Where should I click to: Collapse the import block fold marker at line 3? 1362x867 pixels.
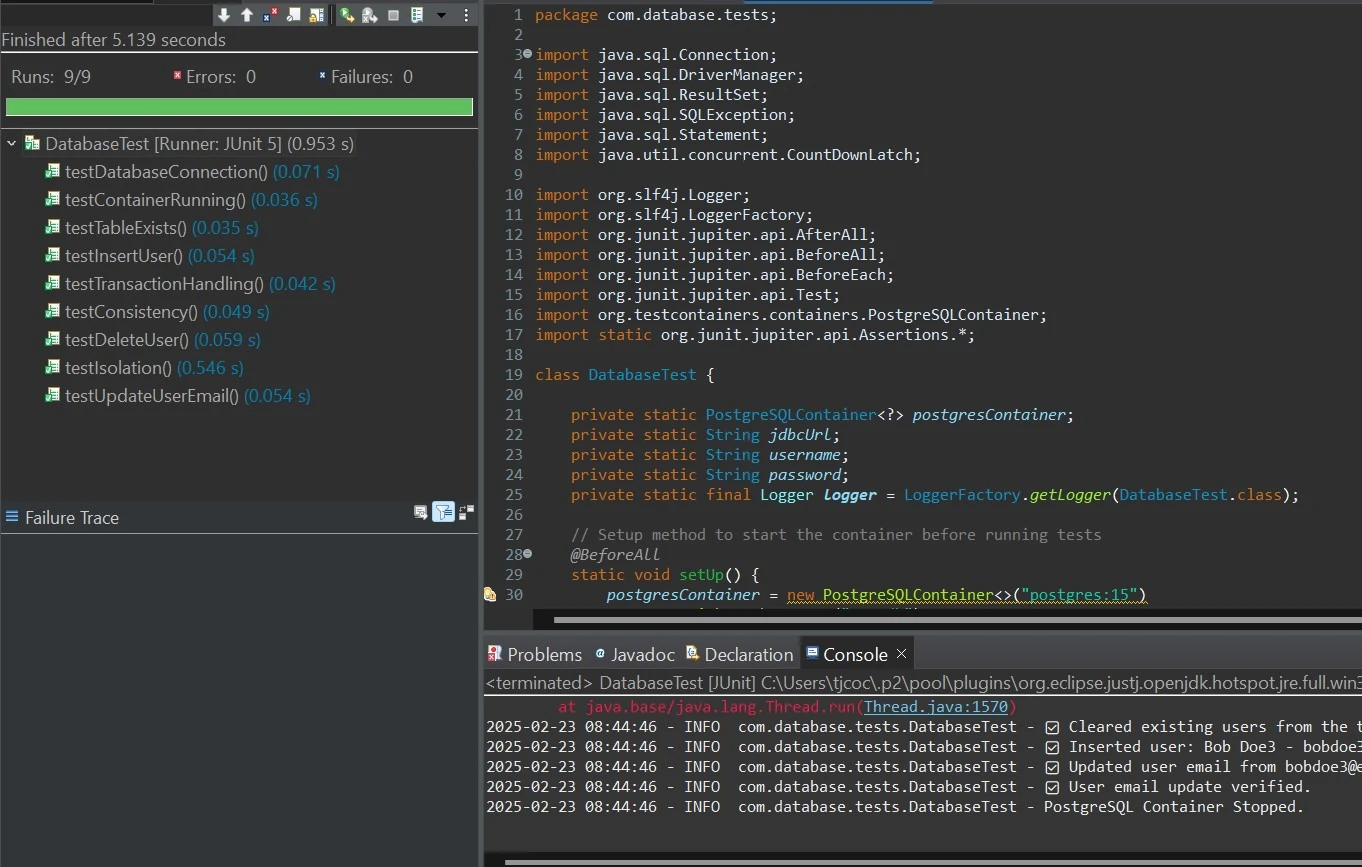tap(527, 54)
